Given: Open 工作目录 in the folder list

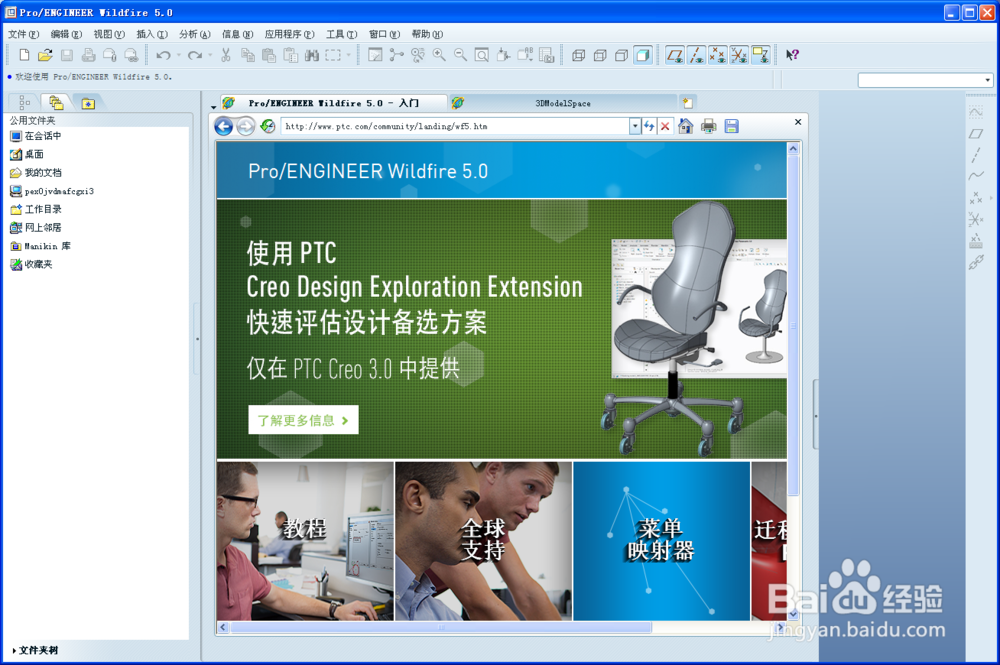Looking at the screenshot, I should pyautogui.click(x=36, y=209).
